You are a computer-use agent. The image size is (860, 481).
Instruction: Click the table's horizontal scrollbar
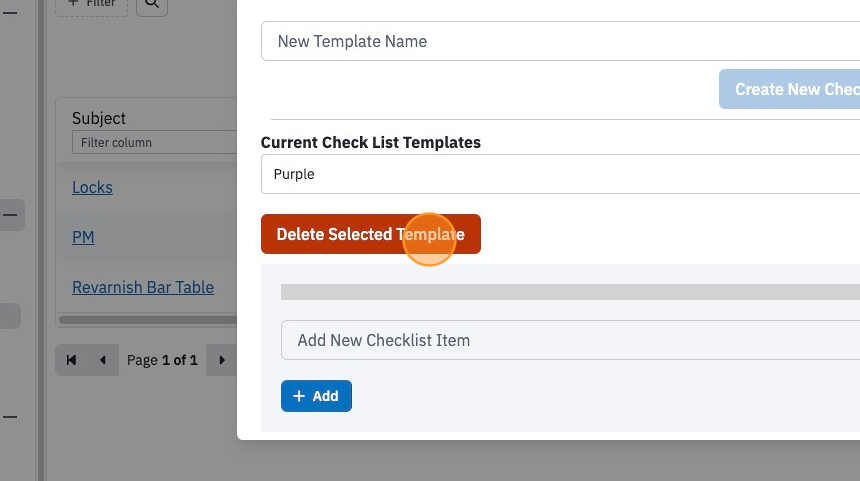[148, 320]
